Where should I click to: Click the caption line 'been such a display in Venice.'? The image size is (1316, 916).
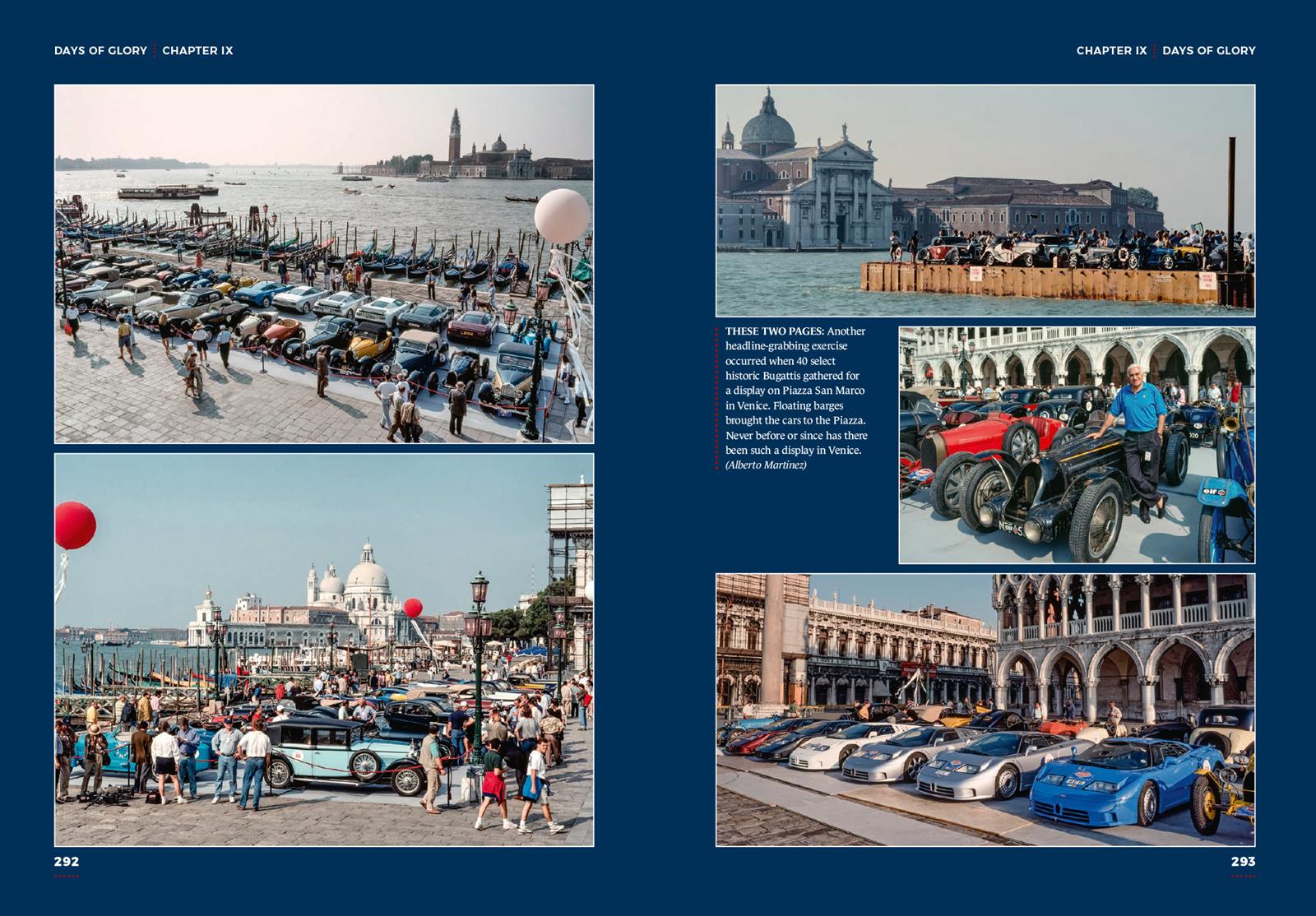793,450
